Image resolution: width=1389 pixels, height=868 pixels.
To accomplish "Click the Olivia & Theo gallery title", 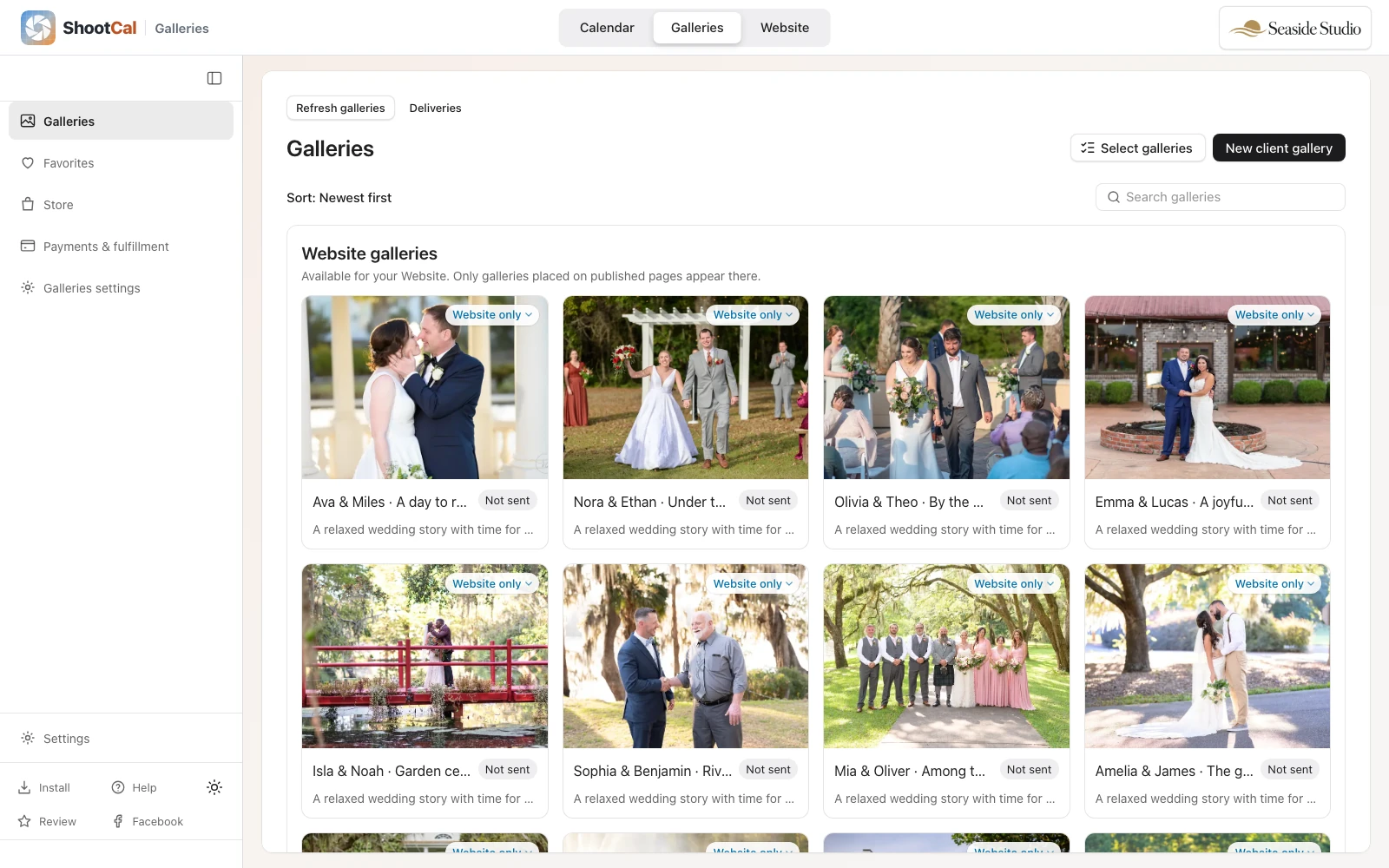I will click(909, 502).
